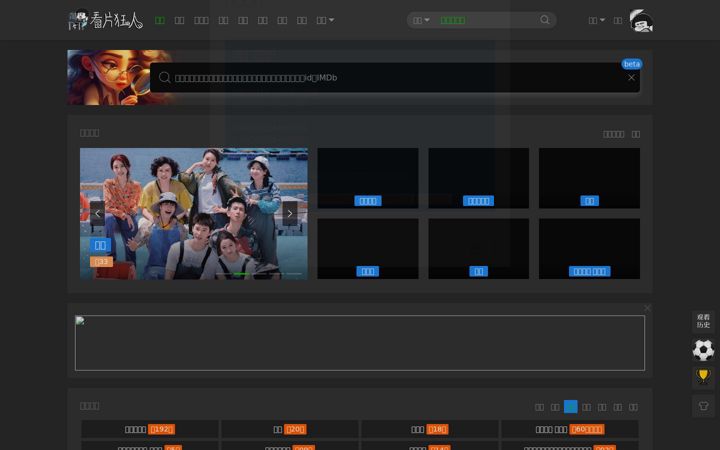Expand the navigation item with a caret arrow

click(325, 20)
